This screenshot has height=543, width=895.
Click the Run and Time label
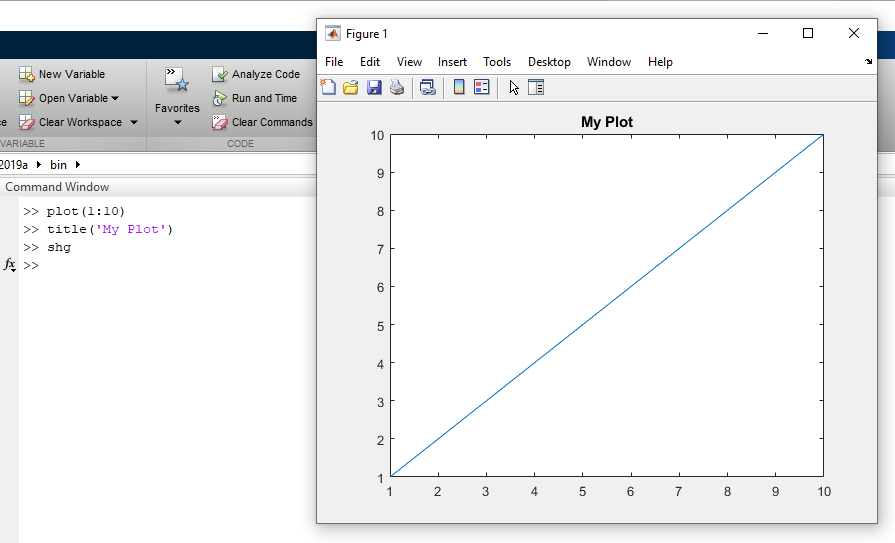tap(264, 98)
